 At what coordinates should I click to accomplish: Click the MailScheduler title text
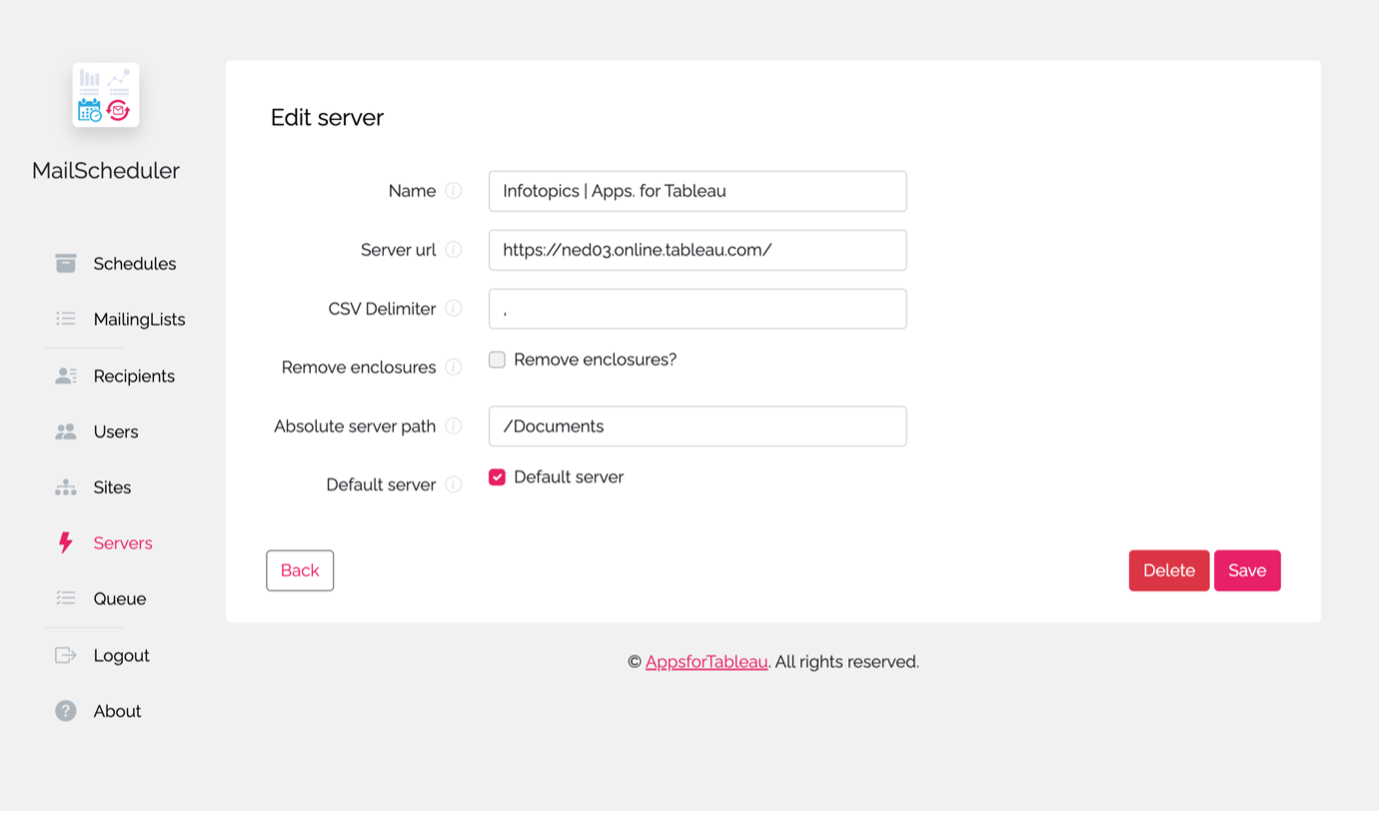(x=106, y=170)
